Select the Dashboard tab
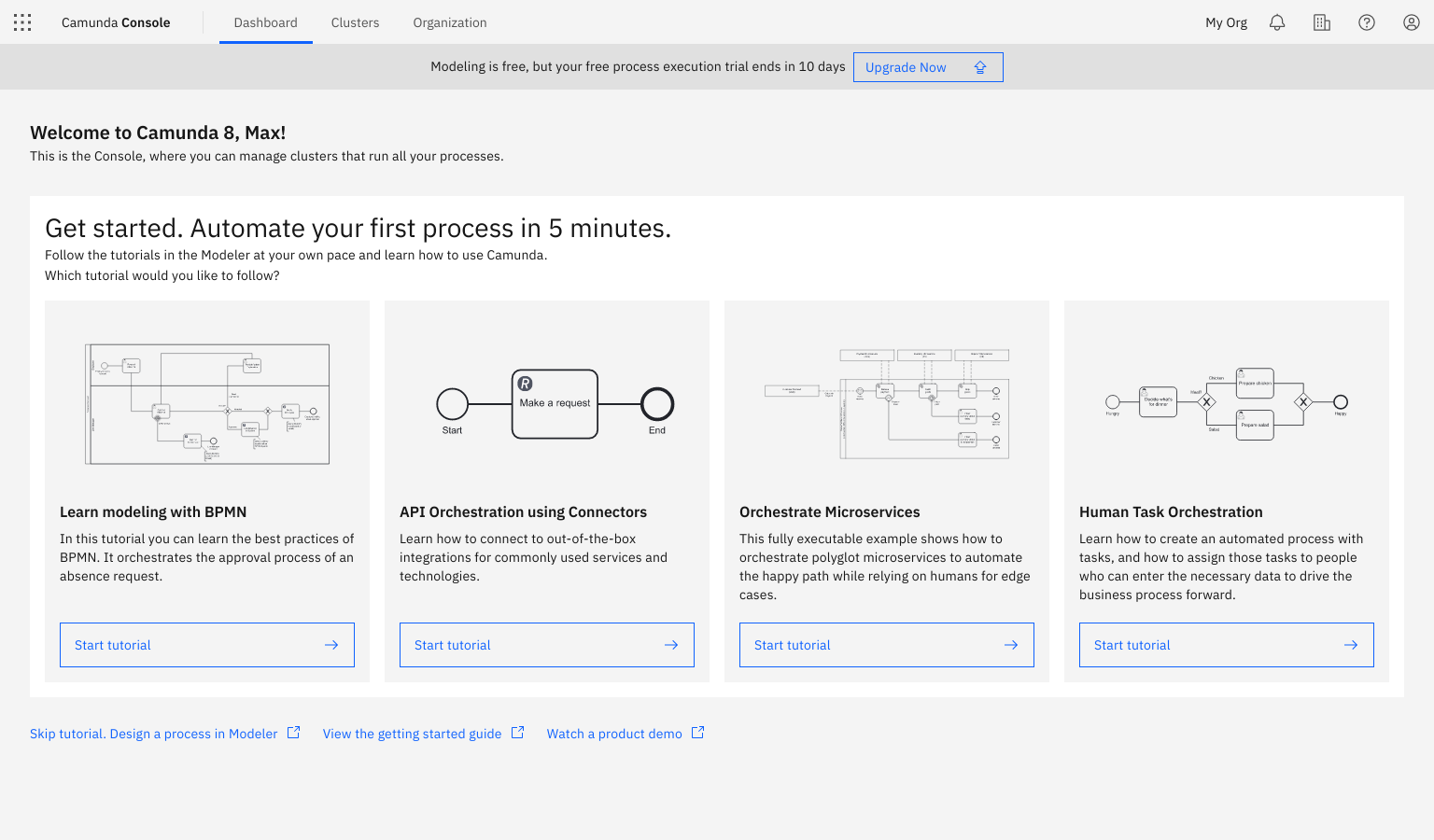This screenshot has width=1434, height=840. pyautogui.click(x=265, y=22)
